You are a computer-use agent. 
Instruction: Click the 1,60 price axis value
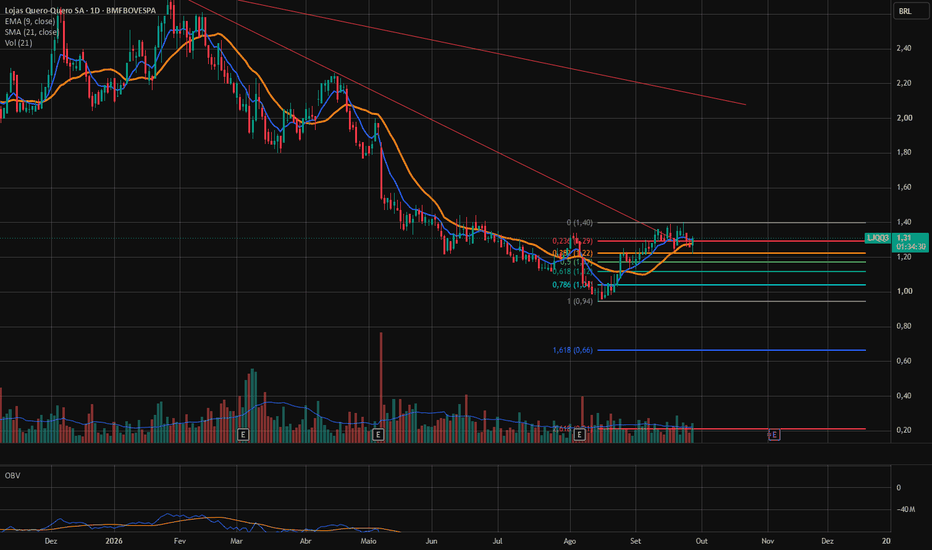[904, 187]
